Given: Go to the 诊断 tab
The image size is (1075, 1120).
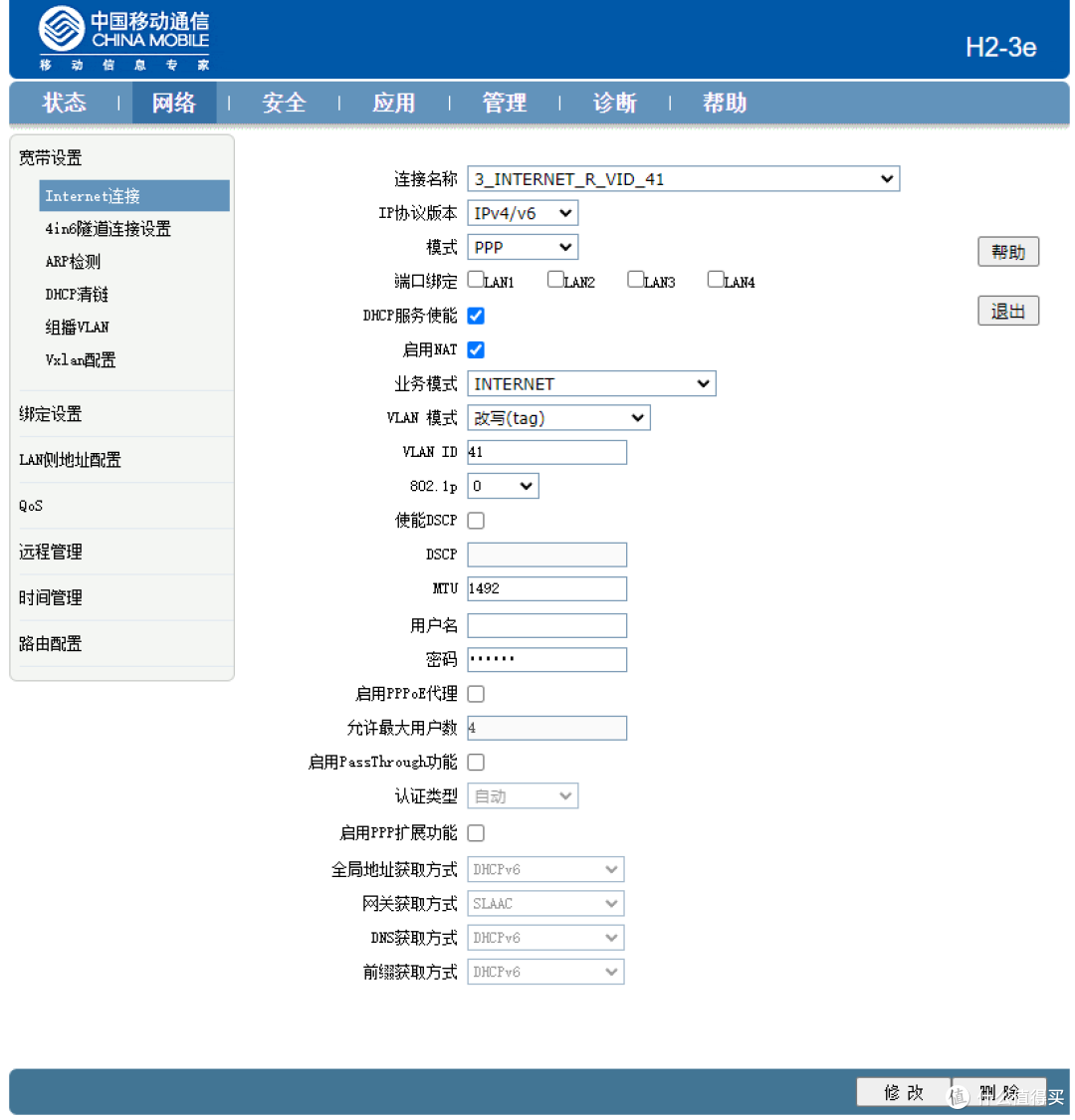Looking at the screenshot, I should click(x=615, y=103).
